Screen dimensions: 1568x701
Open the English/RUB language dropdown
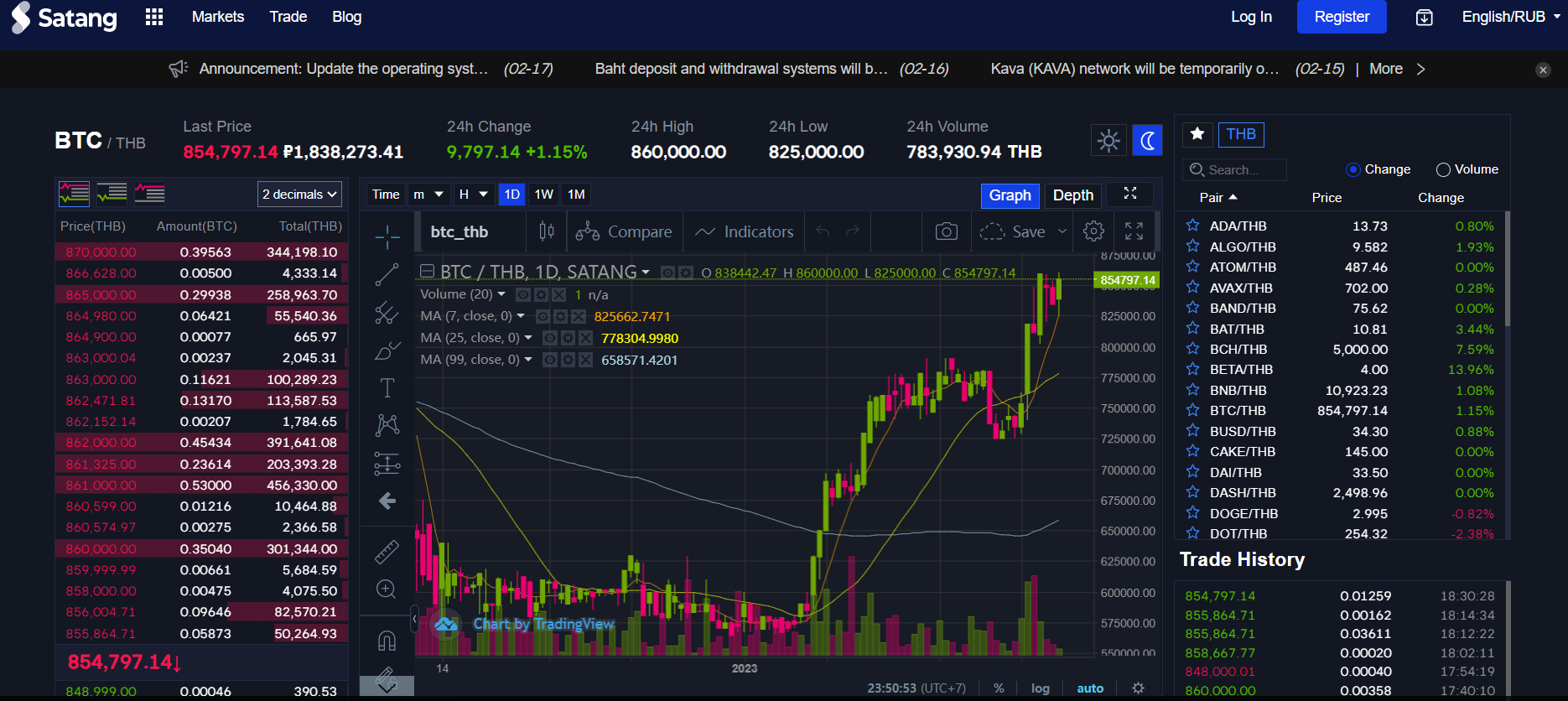[x=1511, y=17]
